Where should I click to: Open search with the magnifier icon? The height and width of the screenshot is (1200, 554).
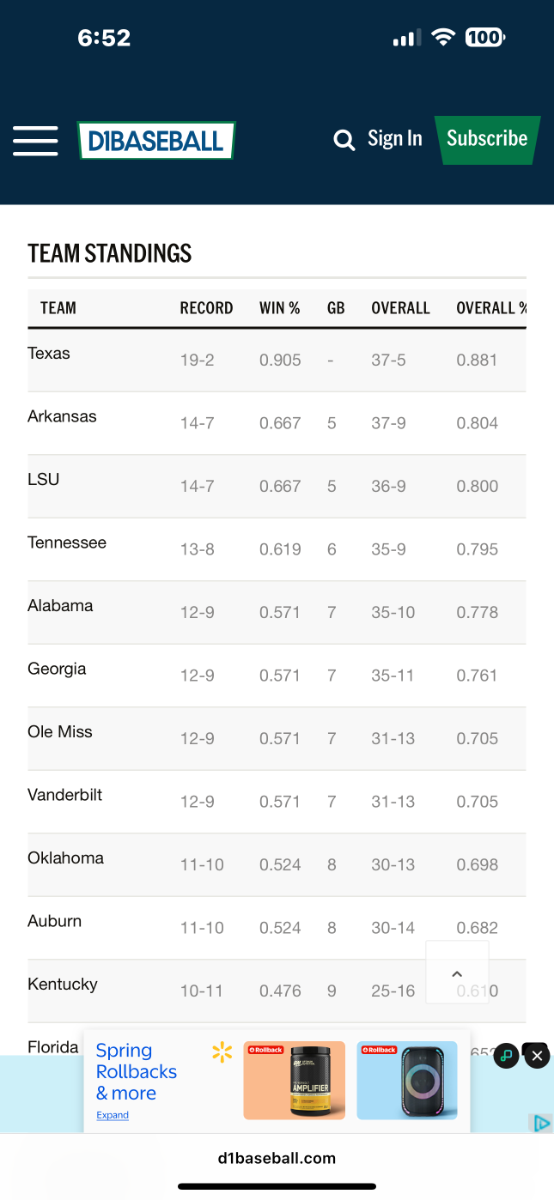344,140
